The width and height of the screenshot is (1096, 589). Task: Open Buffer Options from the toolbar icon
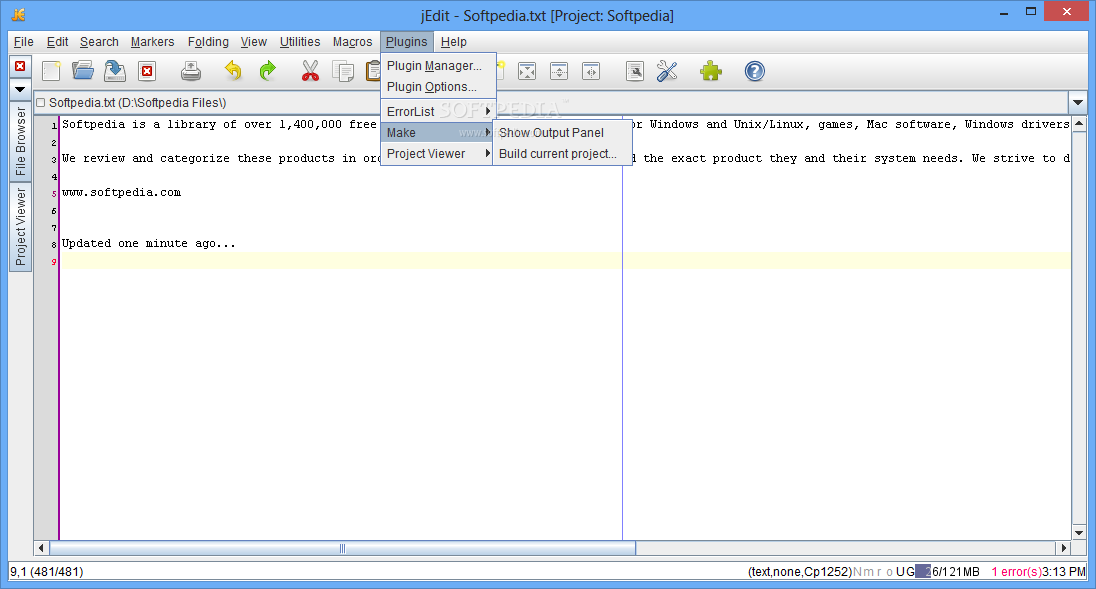pyautogui.click(x=635, y=71)
